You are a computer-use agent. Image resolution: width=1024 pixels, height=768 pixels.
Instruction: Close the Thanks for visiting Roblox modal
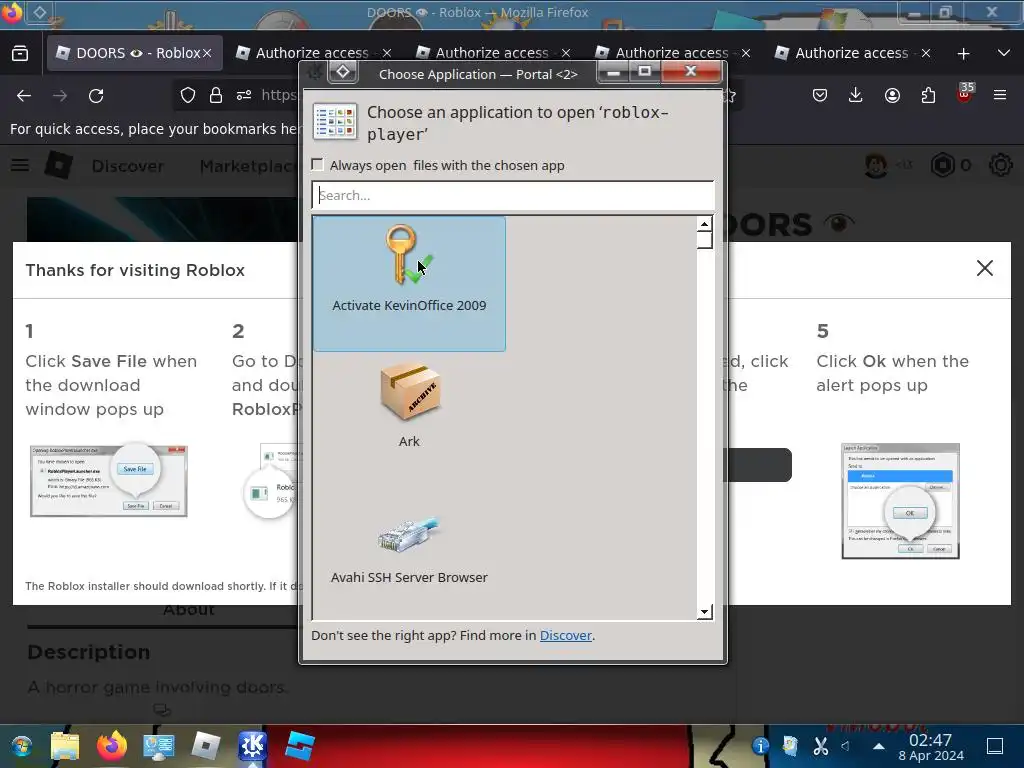(x=985, y=268)
